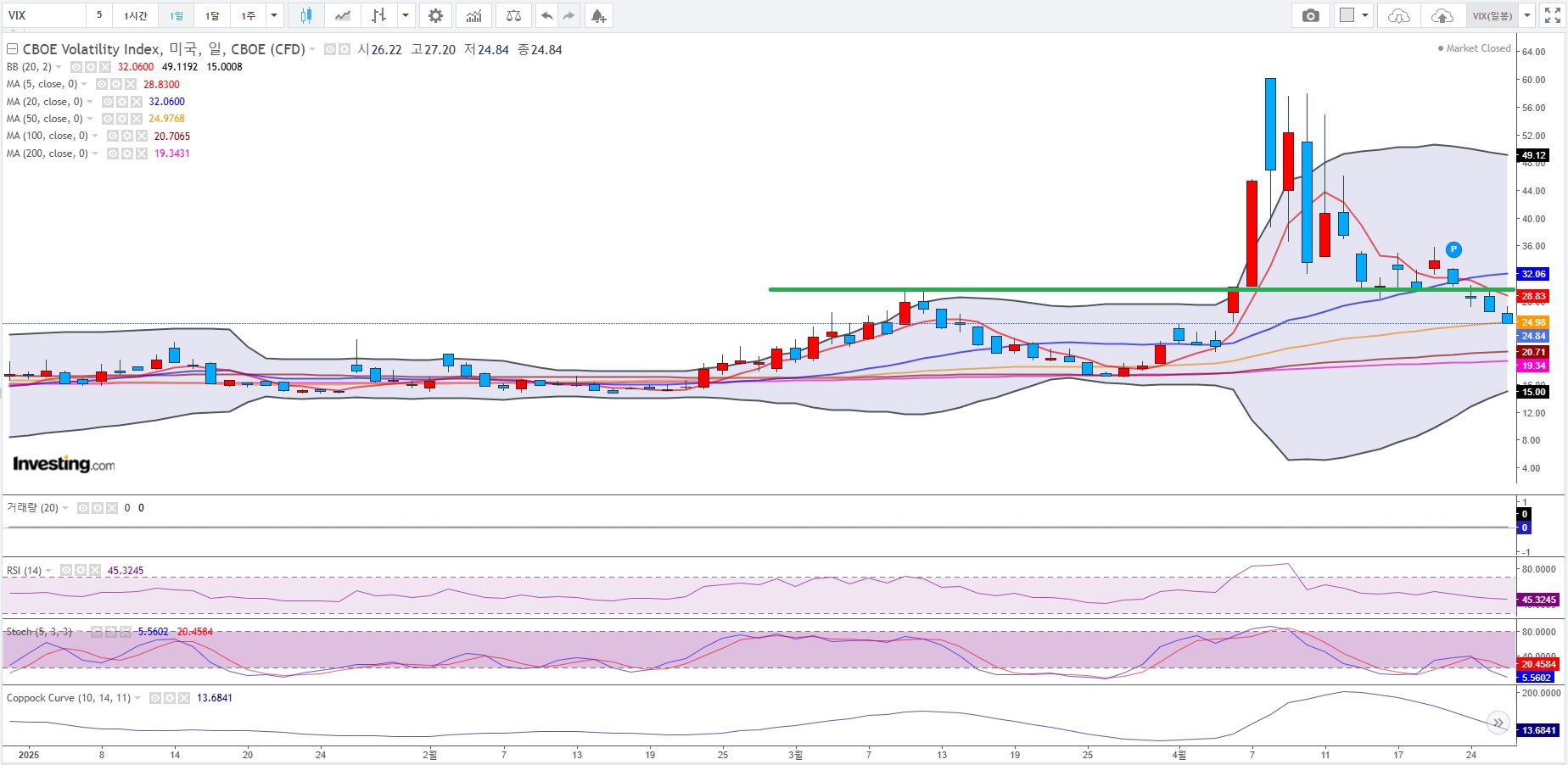The image size is (1568, 765).
Task: Toggle visibility of MA (5, close, 0)
Action: click(x=102, y=84)
